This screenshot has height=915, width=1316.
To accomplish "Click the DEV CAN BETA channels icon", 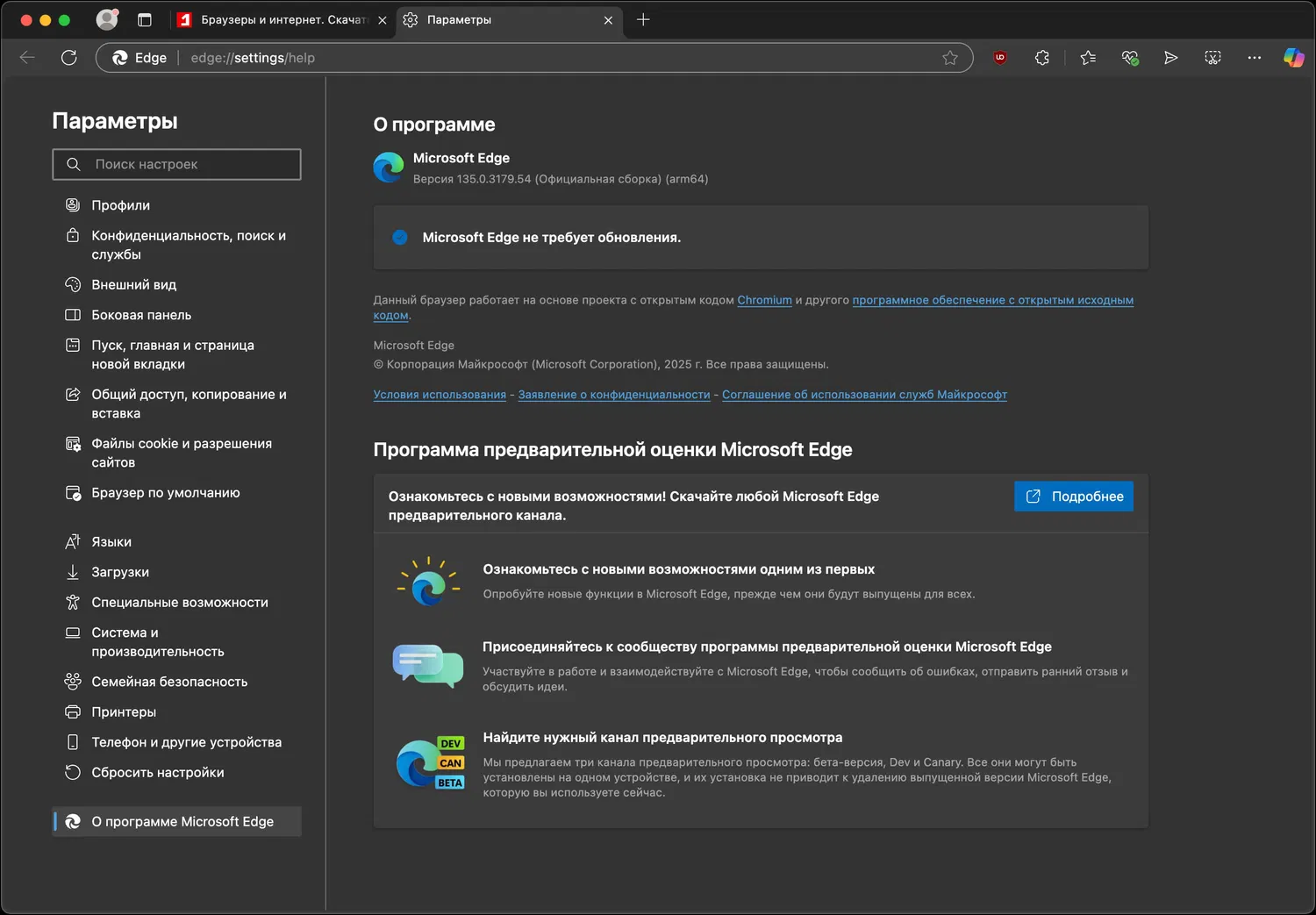I will (430, 763).
